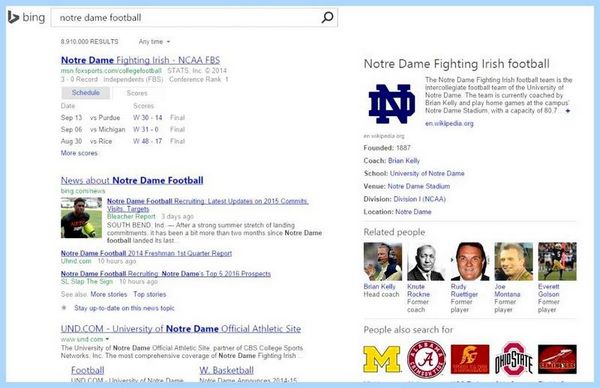Open UND.COM Official Athletic Site result
600x388 pixels.
(181, 329)
